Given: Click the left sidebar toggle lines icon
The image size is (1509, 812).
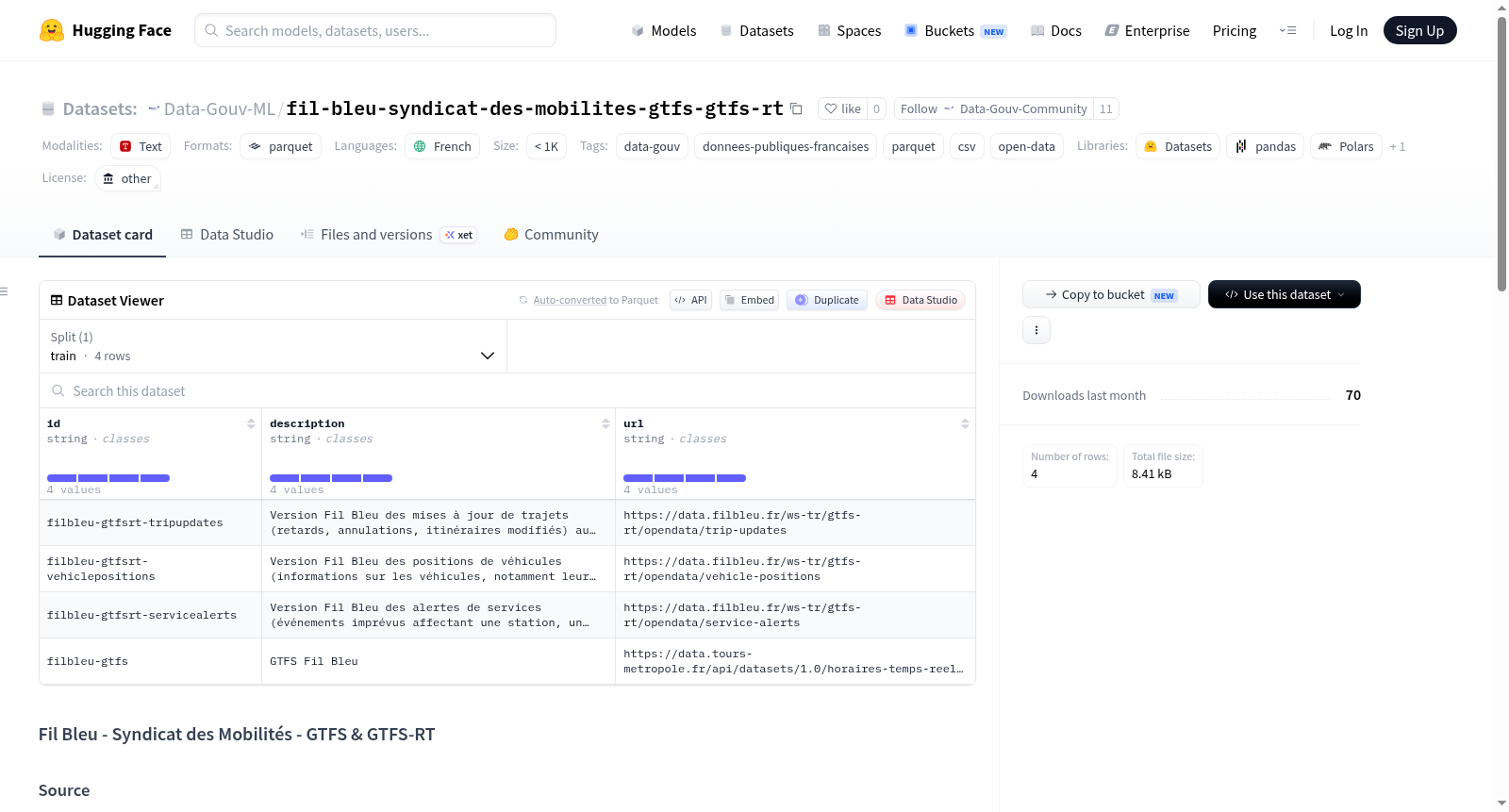Looking at the screenshot, I should pos(4,291).
